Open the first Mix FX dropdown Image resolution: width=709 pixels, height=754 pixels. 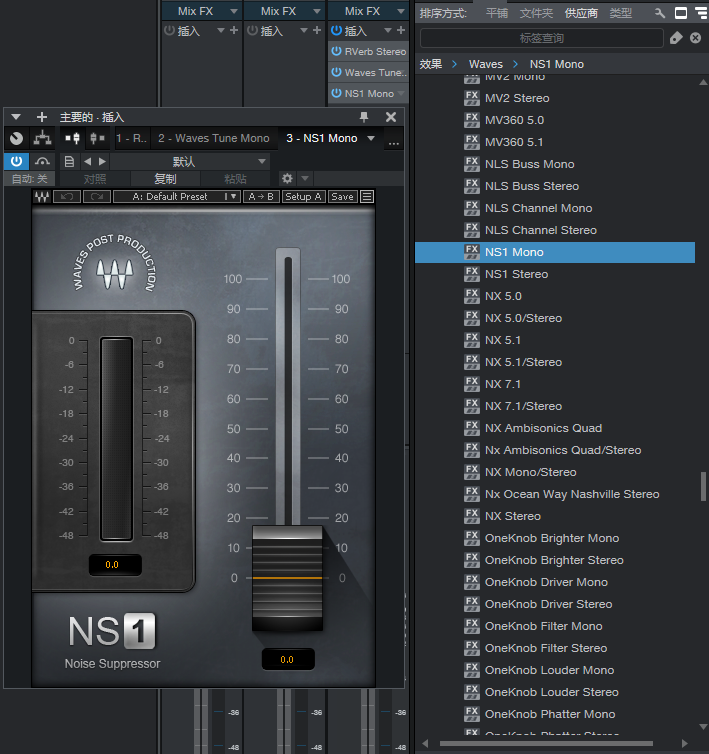click(x=234, y=11)
